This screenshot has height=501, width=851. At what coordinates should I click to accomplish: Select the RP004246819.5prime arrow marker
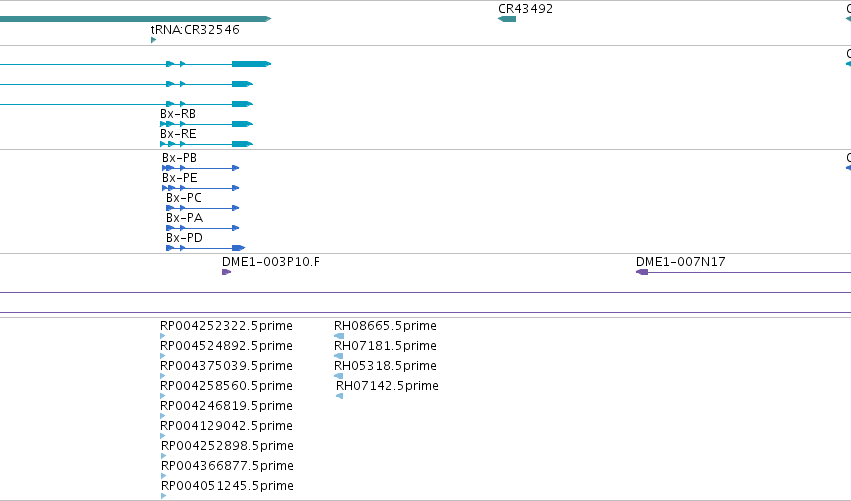[163, 416]
